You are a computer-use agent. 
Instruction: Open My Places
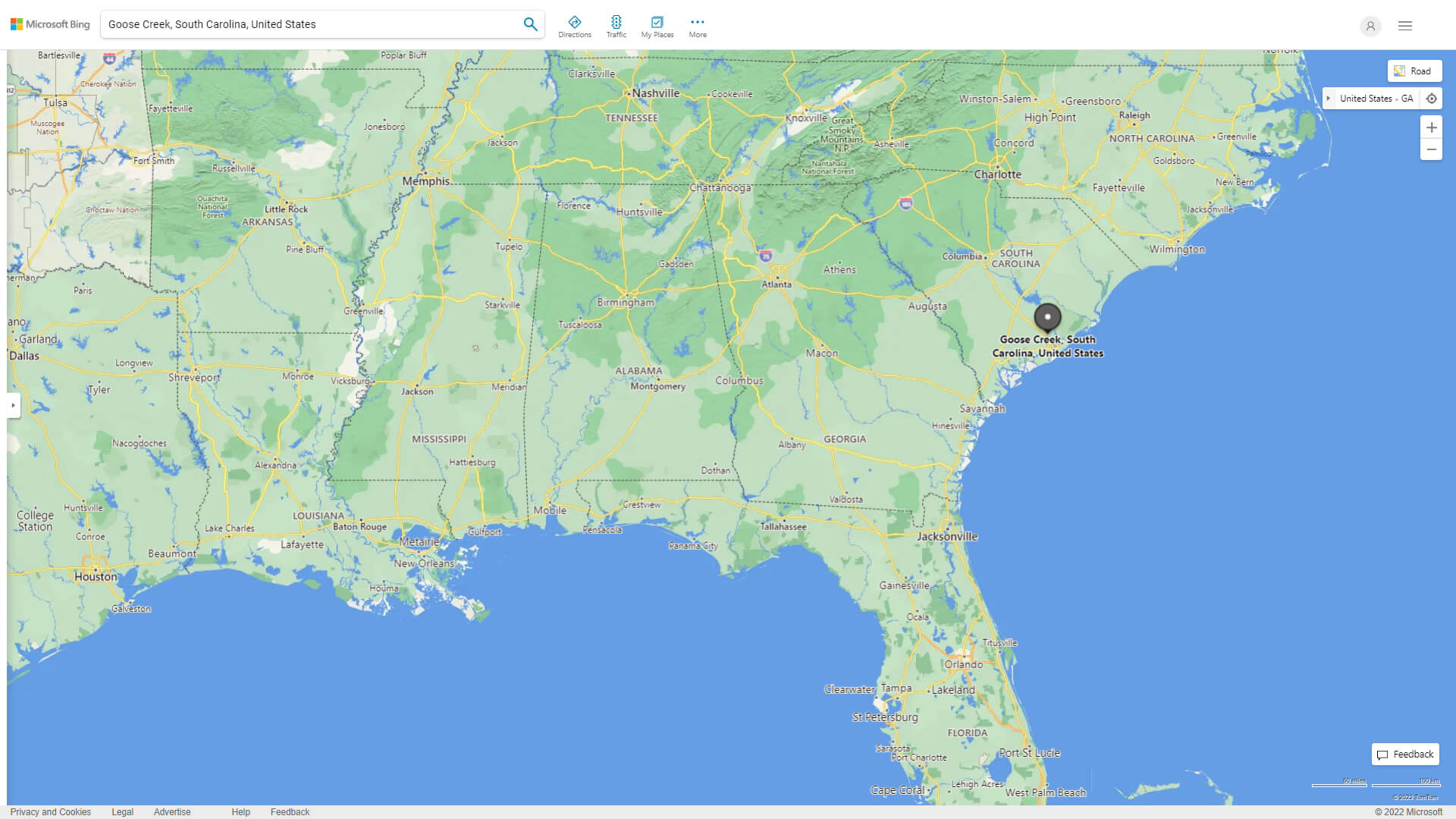[x=657, y=27]
